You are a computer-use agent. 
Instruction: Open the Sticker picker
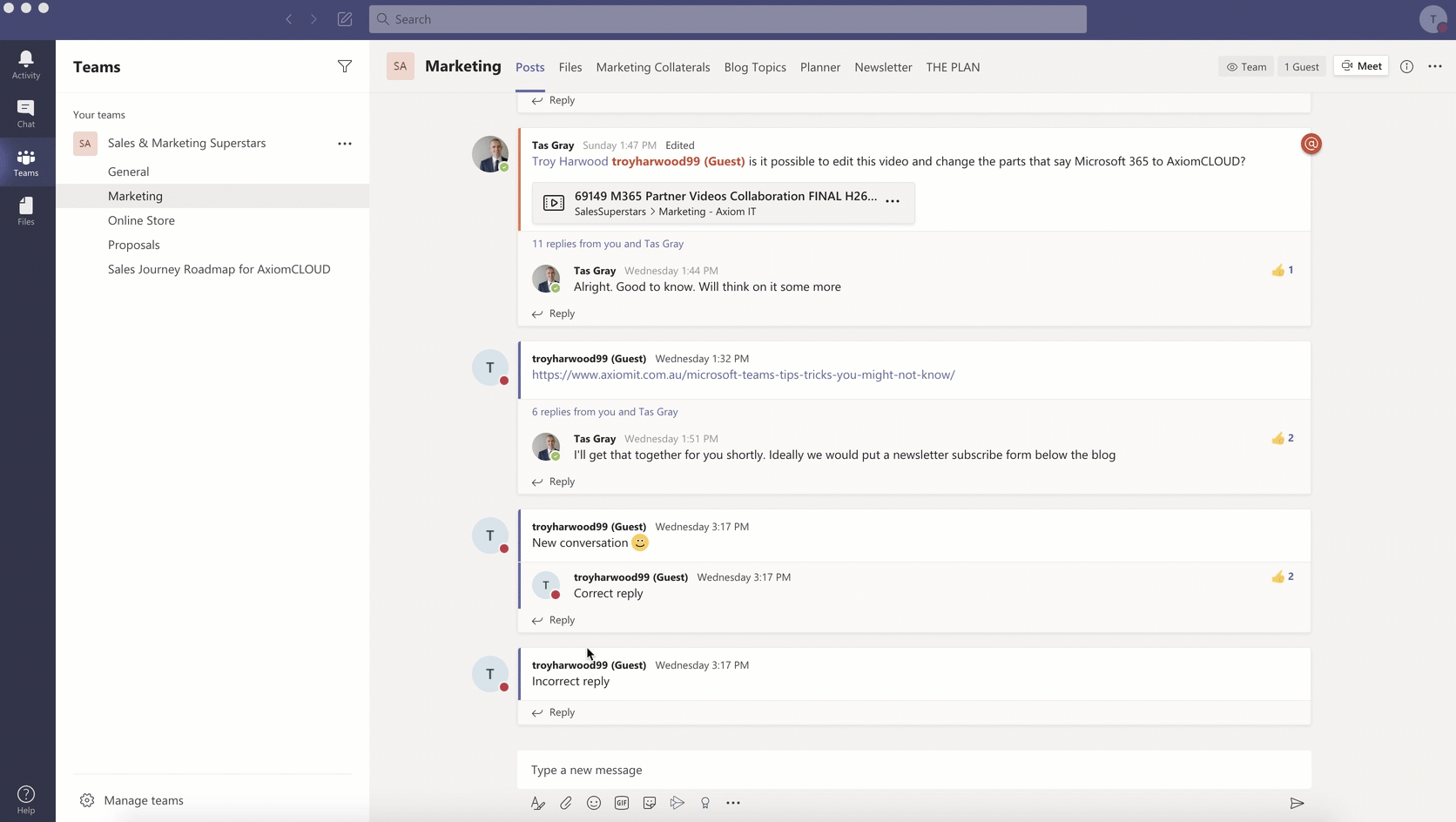pos(650,803)
